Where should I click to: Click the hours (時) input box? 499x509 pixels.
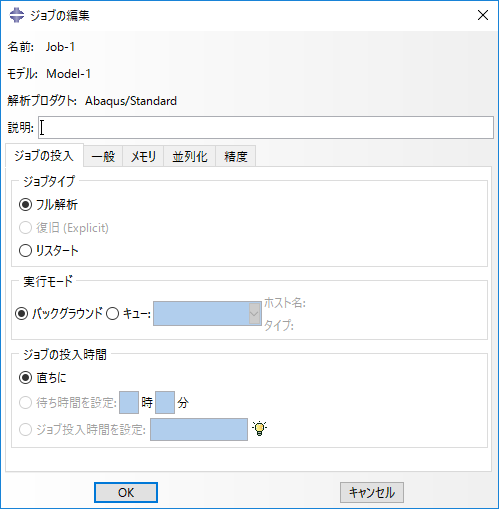[x=129, y=403]
